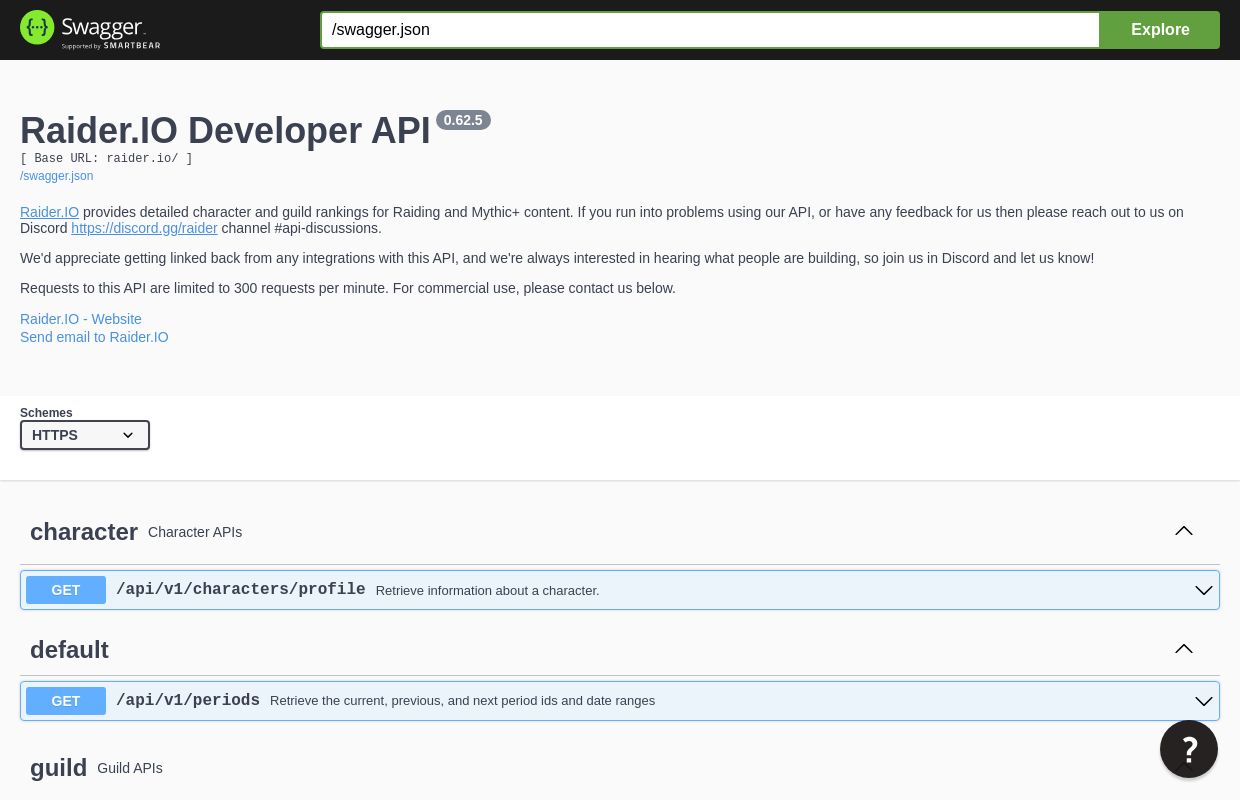Follow the Raider.IO link in description
The image size is (1240, 800).
pyautogui.click(x=49, y=212)
